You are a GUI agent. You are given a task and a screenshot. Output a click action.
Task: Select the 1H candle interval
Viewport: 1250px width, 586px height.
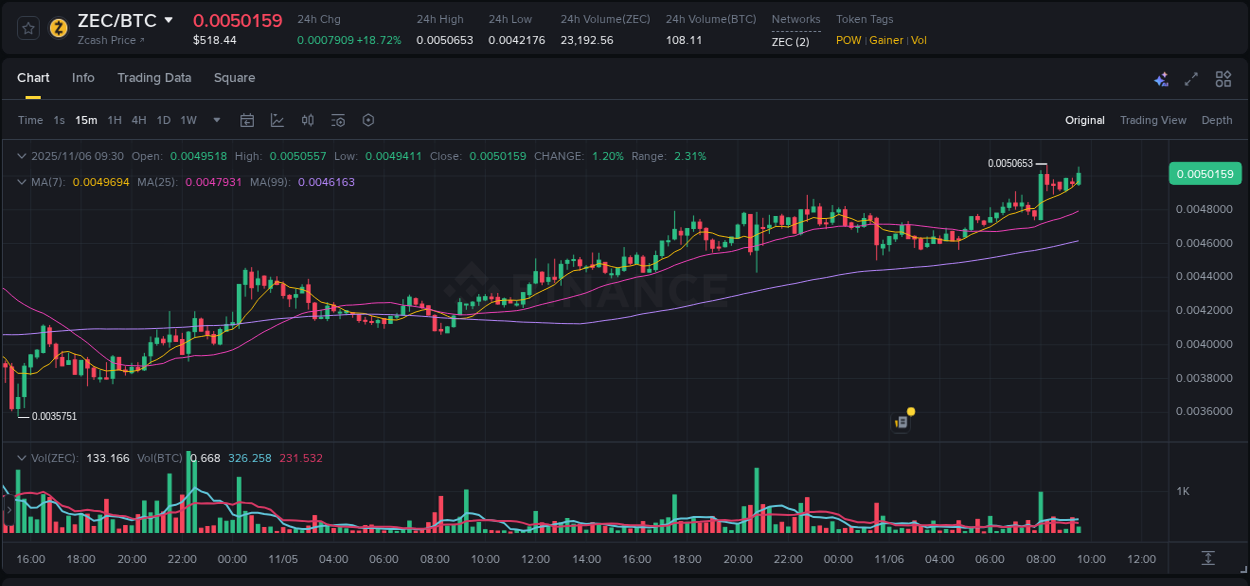[114, 120]
